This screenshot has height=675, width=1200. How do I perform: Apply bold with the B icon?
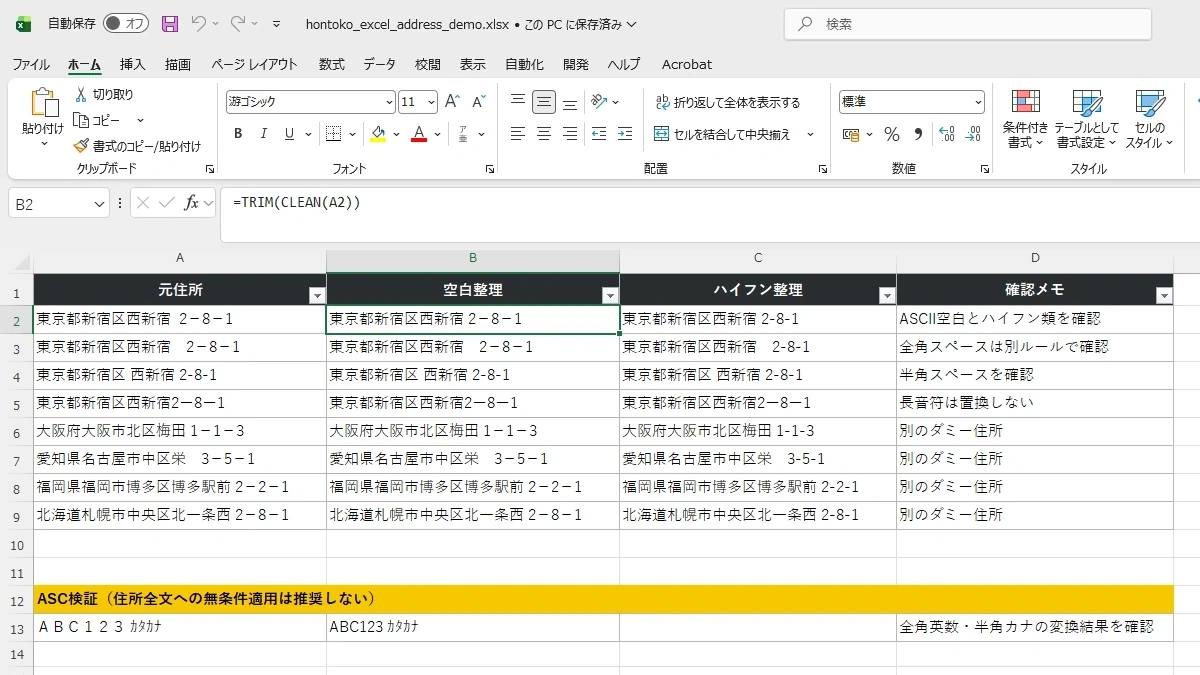coord(238,134)
